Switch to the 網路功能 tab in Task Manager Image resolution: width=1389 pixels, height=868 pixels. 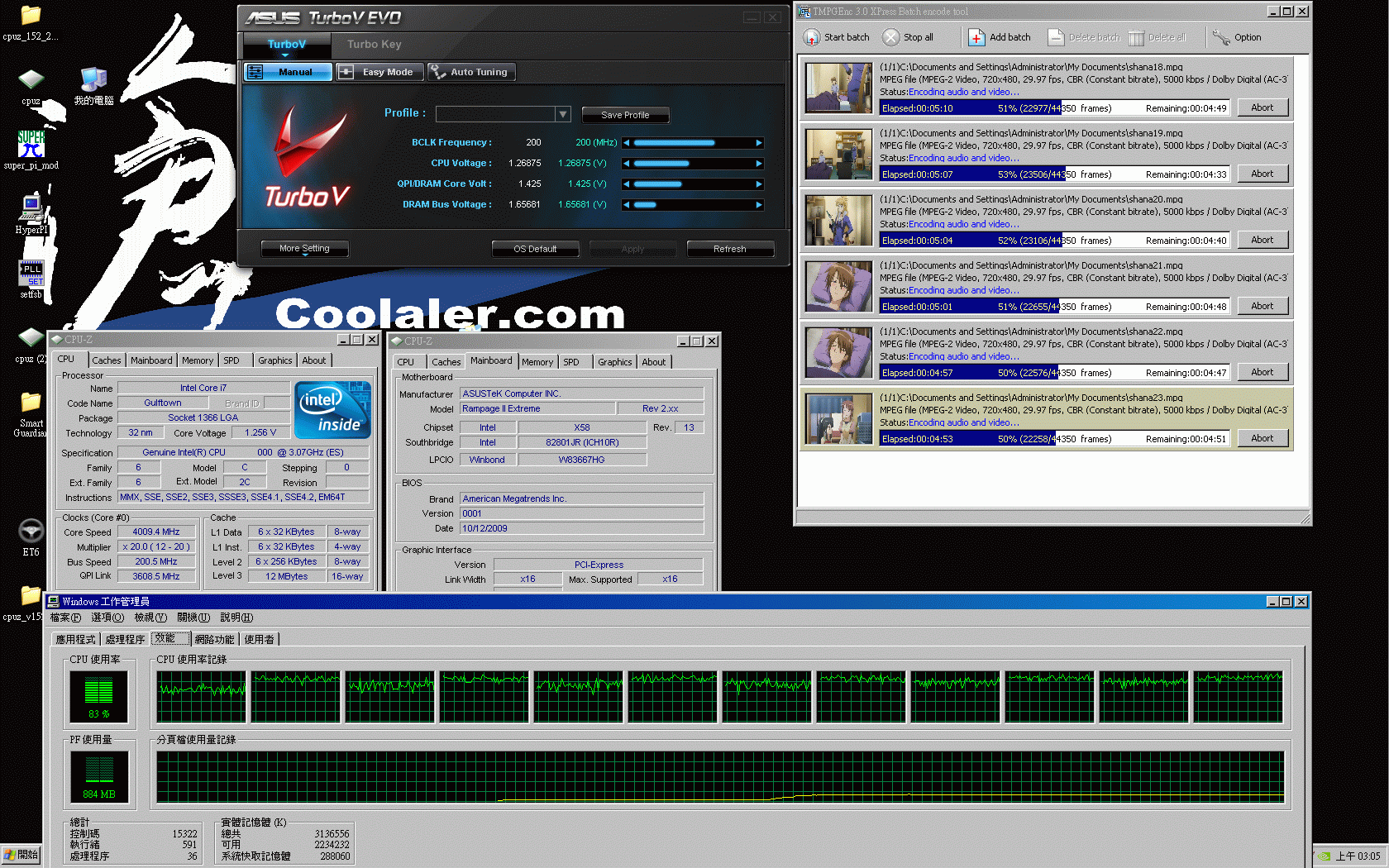tap(214, 639)
